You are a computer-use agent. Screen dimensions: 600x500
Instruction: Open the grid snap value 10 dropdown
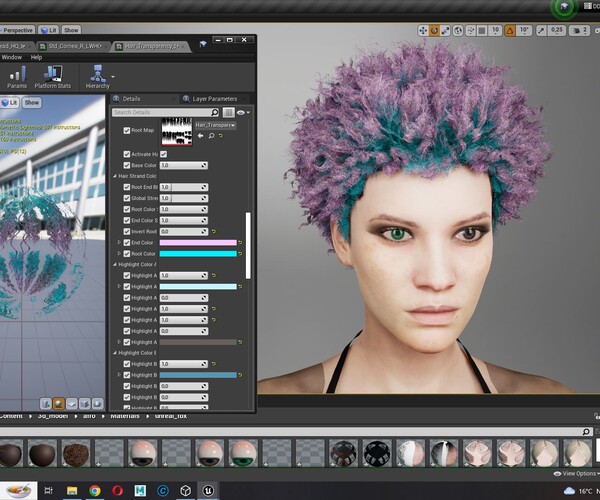coord(496,31)
